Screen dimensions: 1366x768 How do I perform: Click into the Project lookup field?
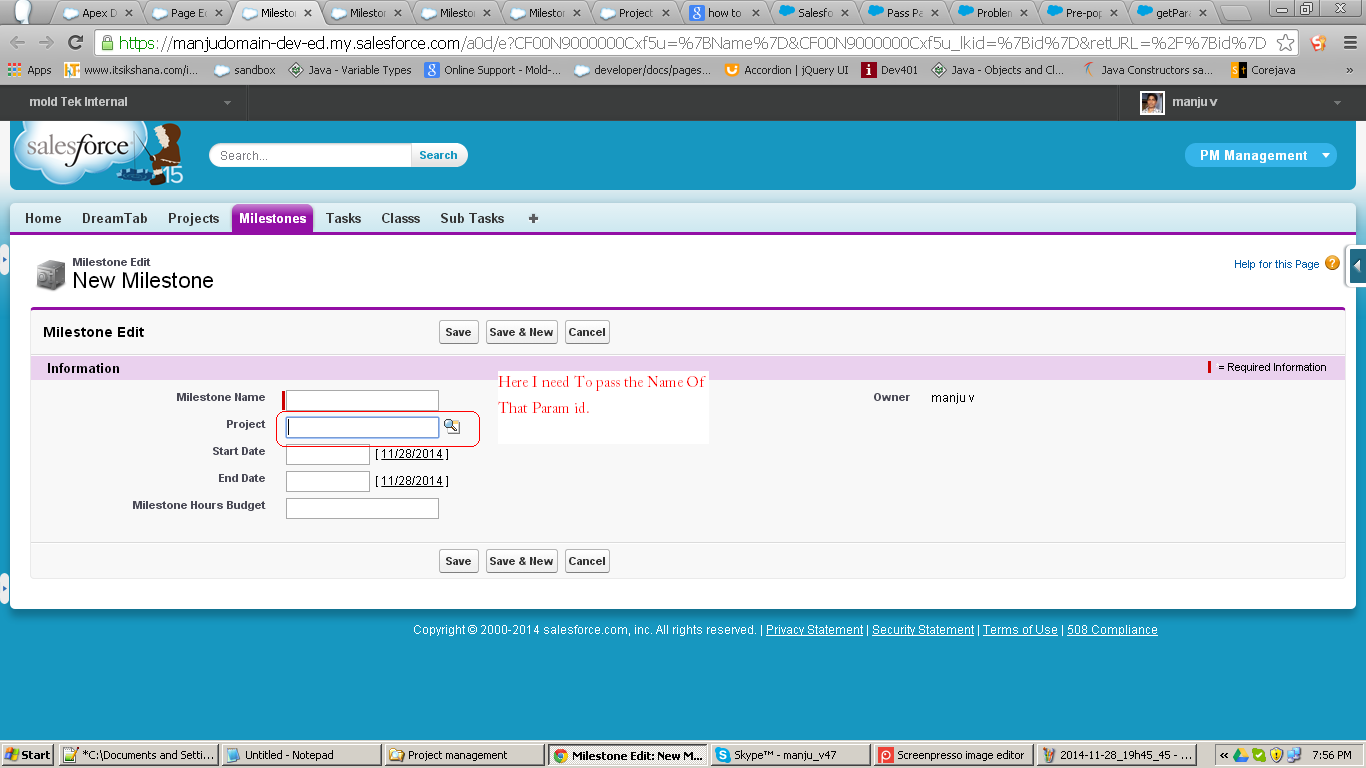click(362, 427)
